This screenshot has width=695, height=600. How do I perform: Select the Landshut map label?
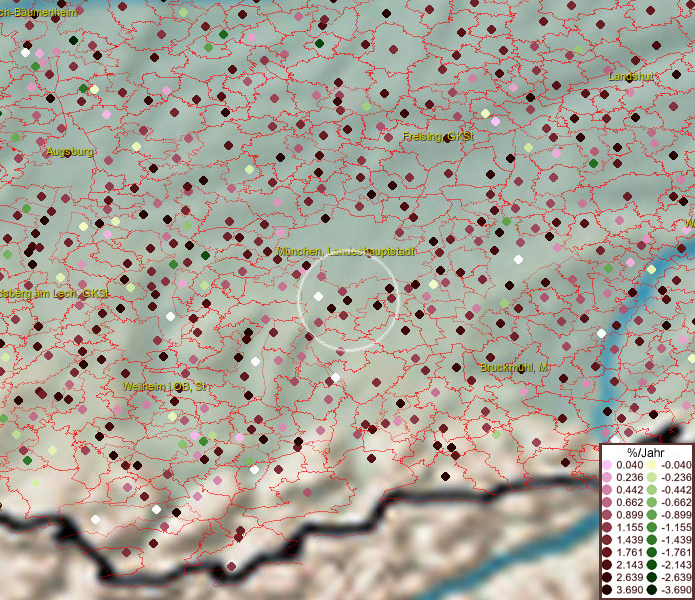click(631, 76)
